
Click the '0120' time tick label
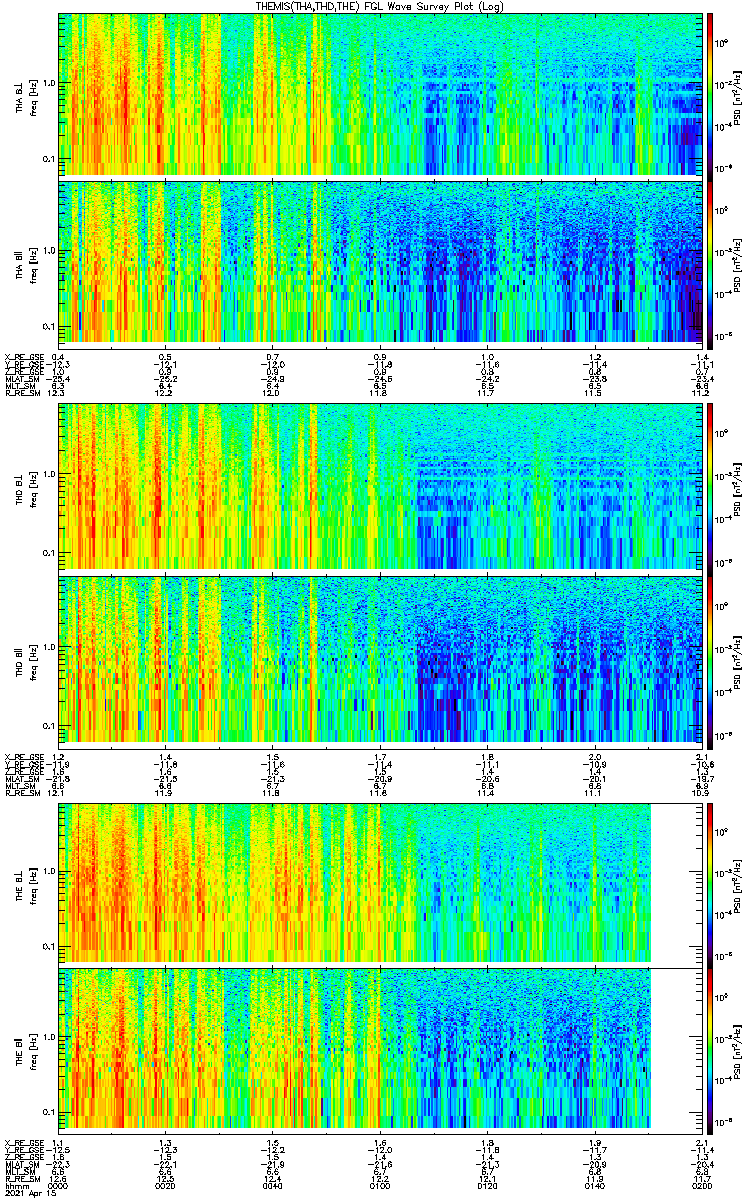pos(486,1187)
